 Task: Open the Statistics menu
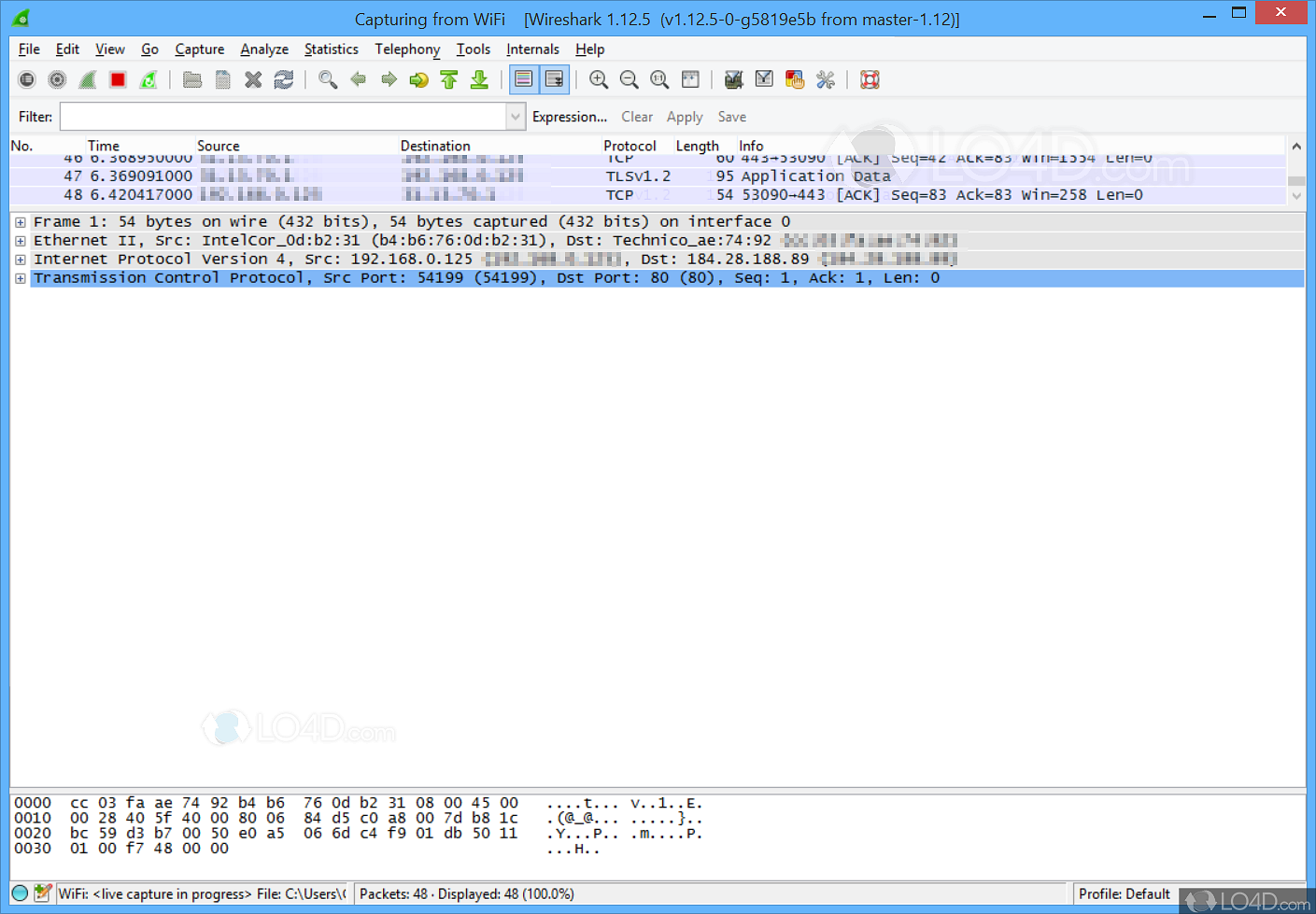332,49
